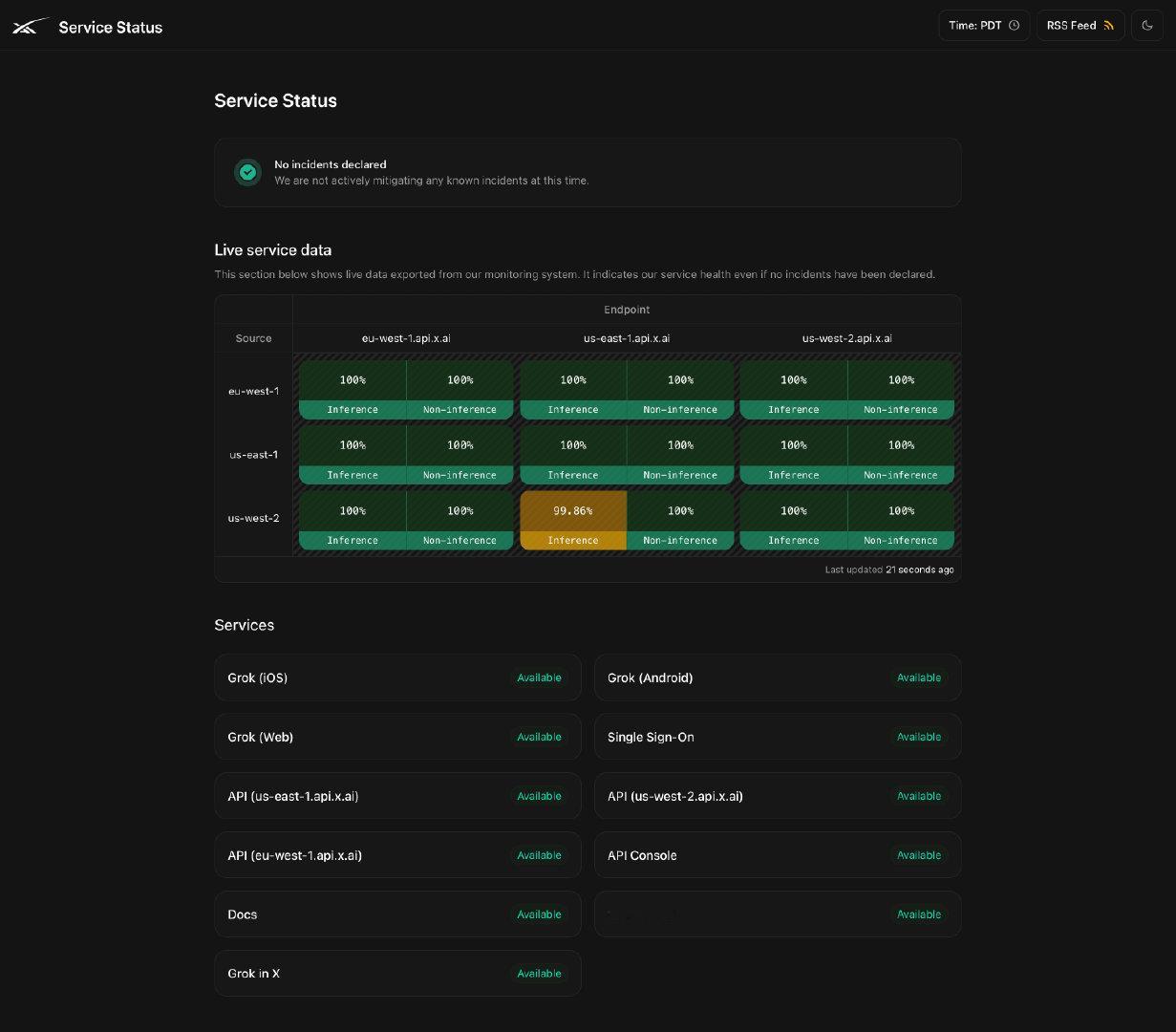Select the 99.86% Inference cell for us-west-2
The height and width of the screenshot is (1032, 1176).
[x=573, y=521]
